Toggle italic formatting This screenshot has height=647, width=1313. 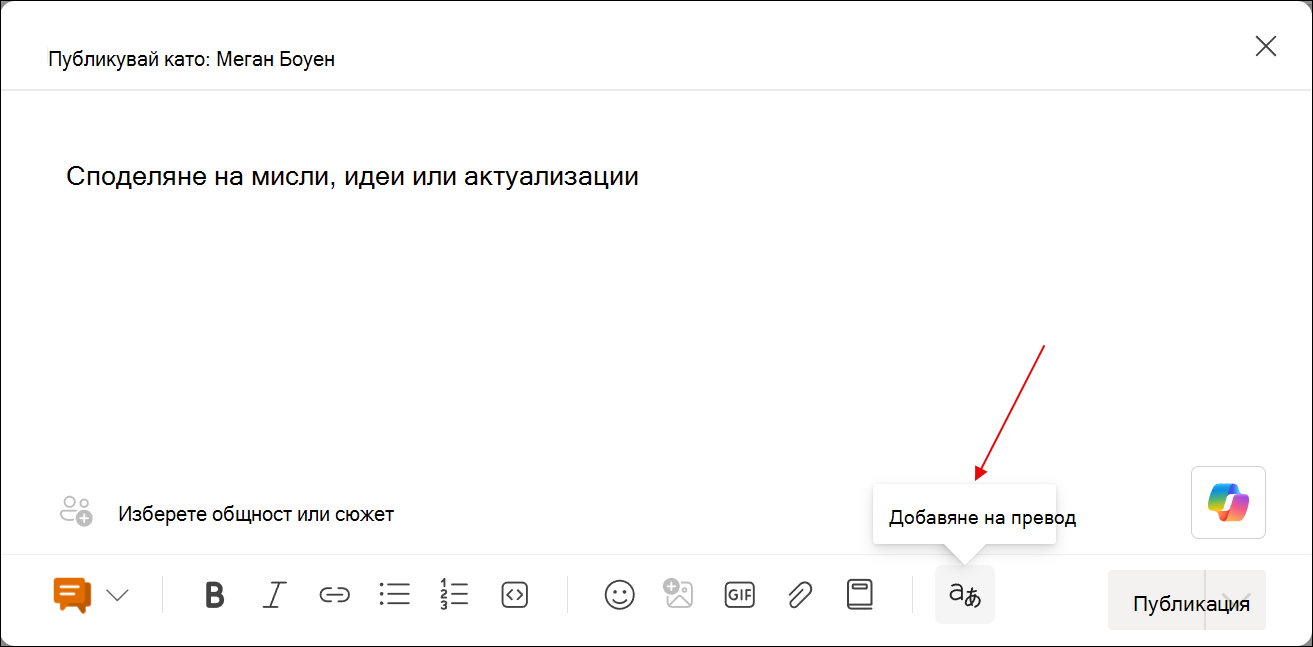(274, 595)
